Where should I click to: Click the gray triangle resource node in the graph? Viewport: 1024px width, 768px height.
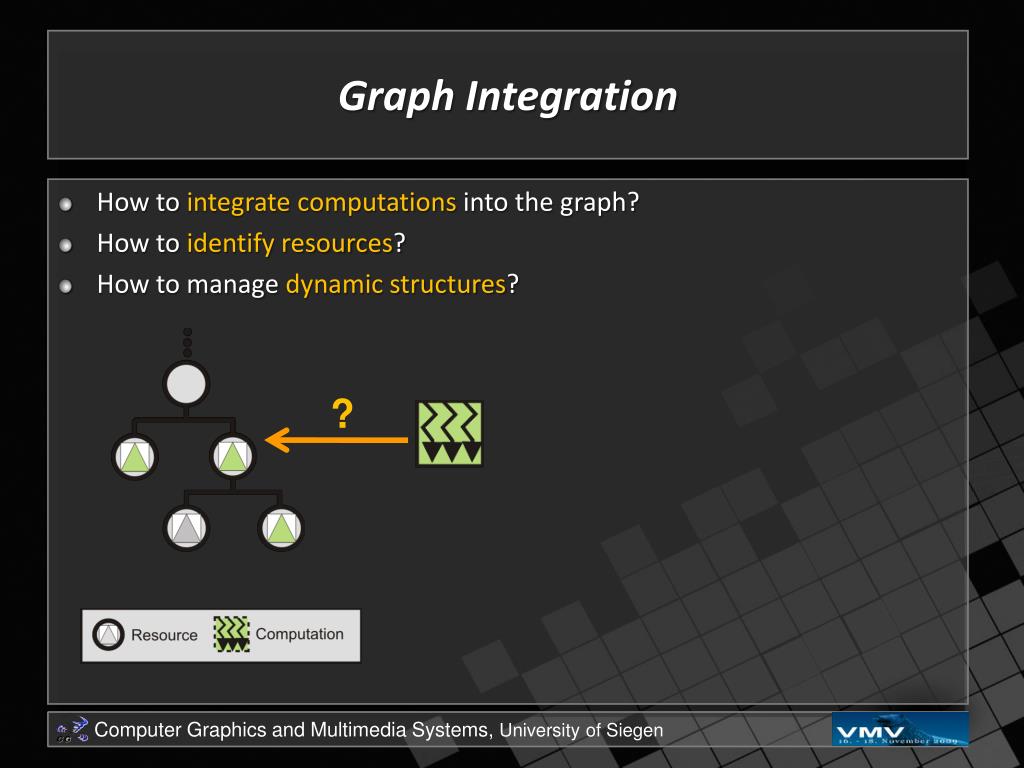(187, 528)
